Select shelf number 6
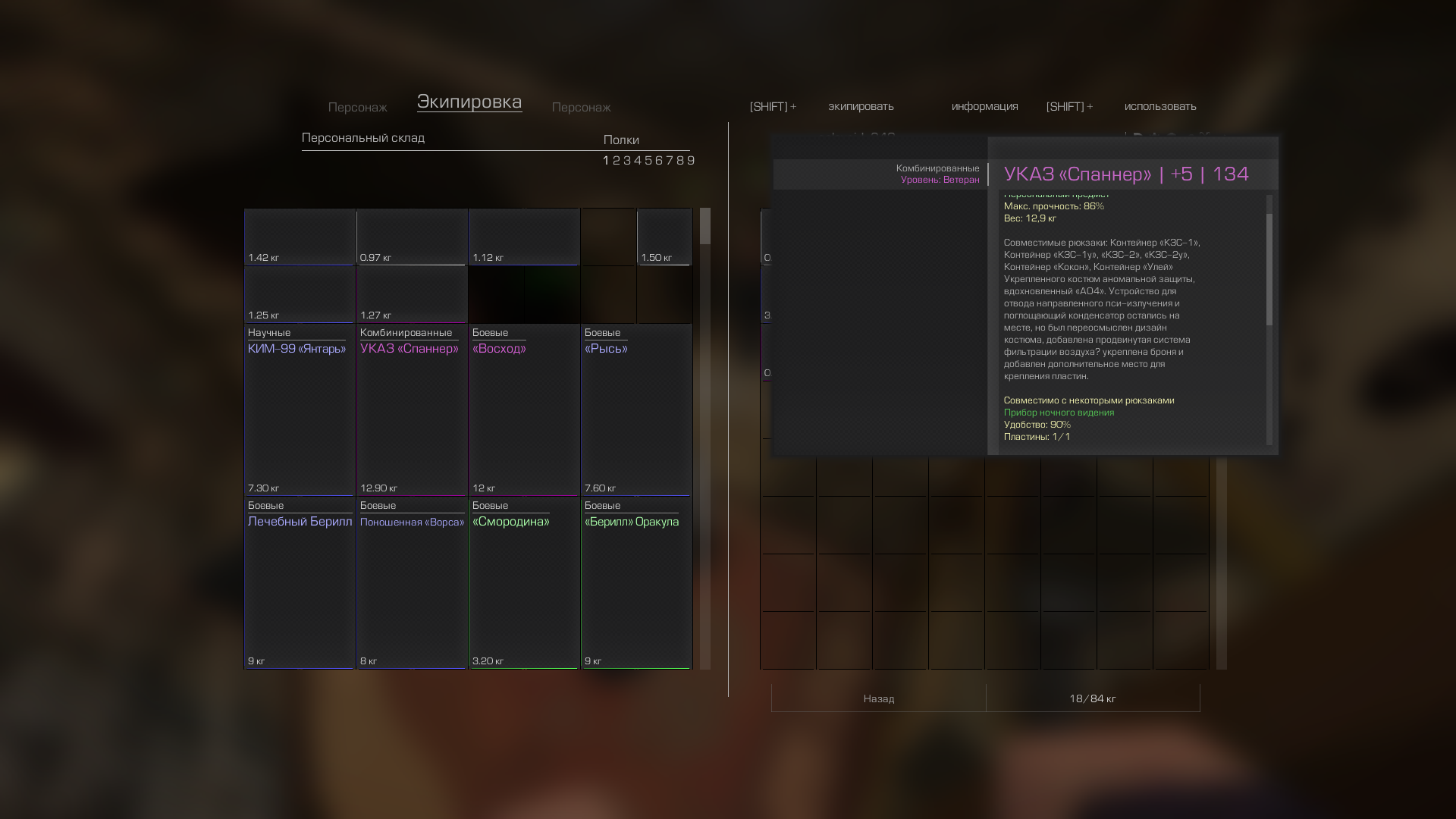1456x819 pixels. pos(659,161)
